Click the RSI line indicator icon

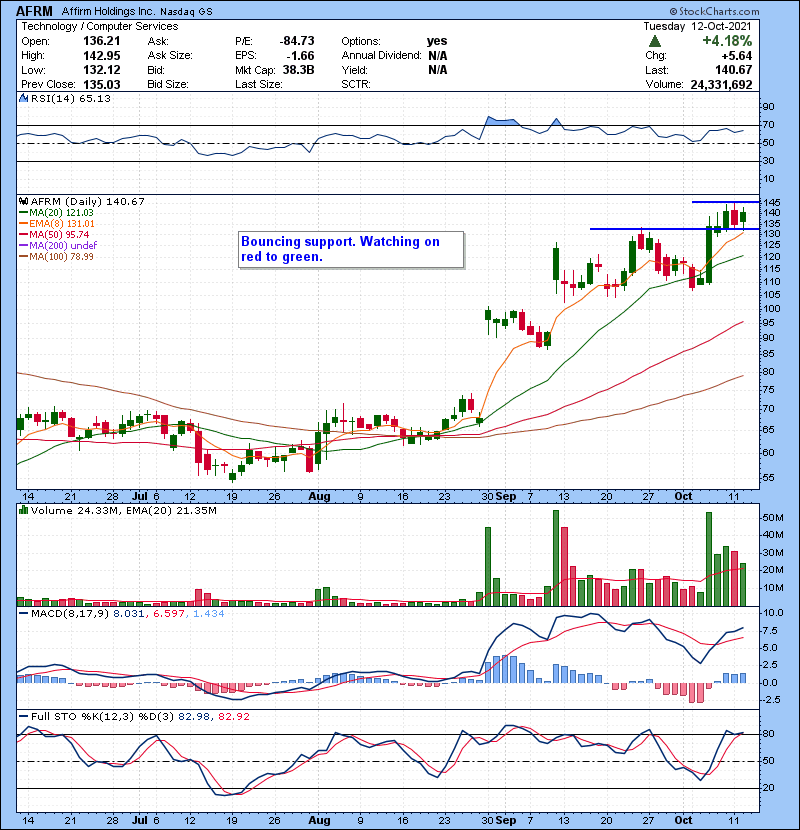click(x=23, y=98)
